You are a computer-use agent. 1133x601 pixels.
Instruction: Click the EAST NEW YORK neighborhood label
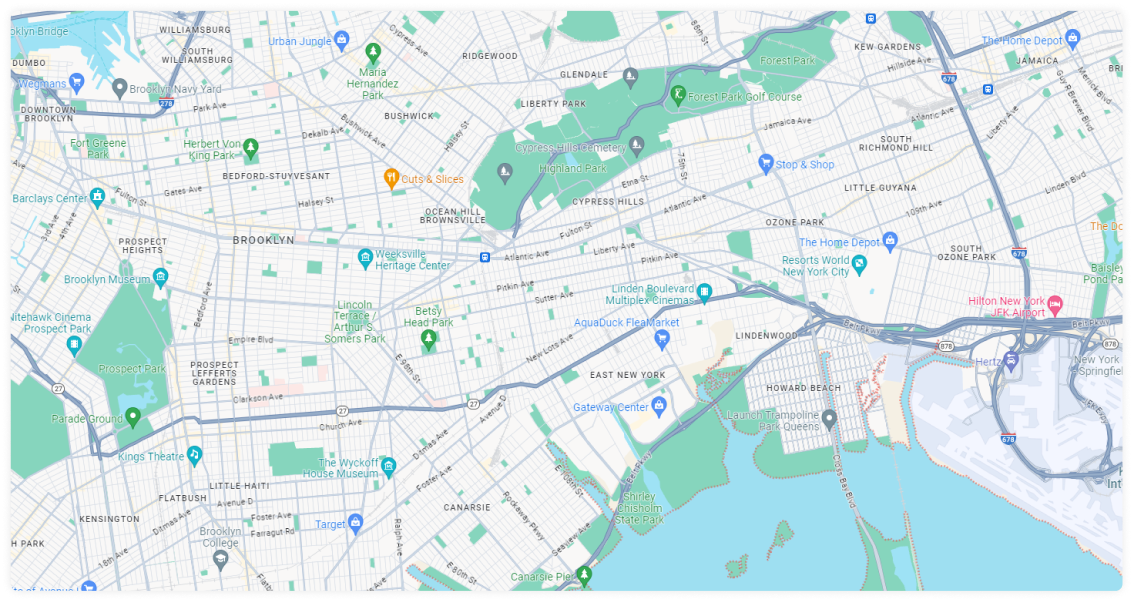tap(627, 375)
